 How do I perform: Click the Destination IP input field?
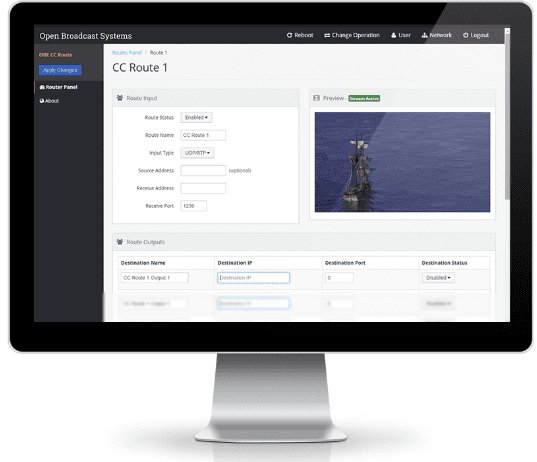(x=254, y=278)
